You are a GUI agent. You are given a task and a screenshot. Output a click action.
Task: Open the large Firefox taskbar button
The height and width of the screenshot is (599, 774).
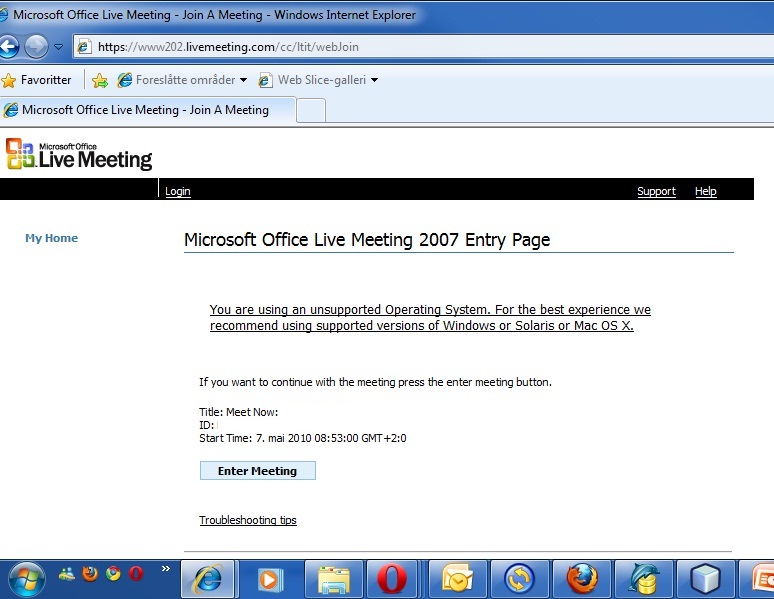tap(581, 579)
